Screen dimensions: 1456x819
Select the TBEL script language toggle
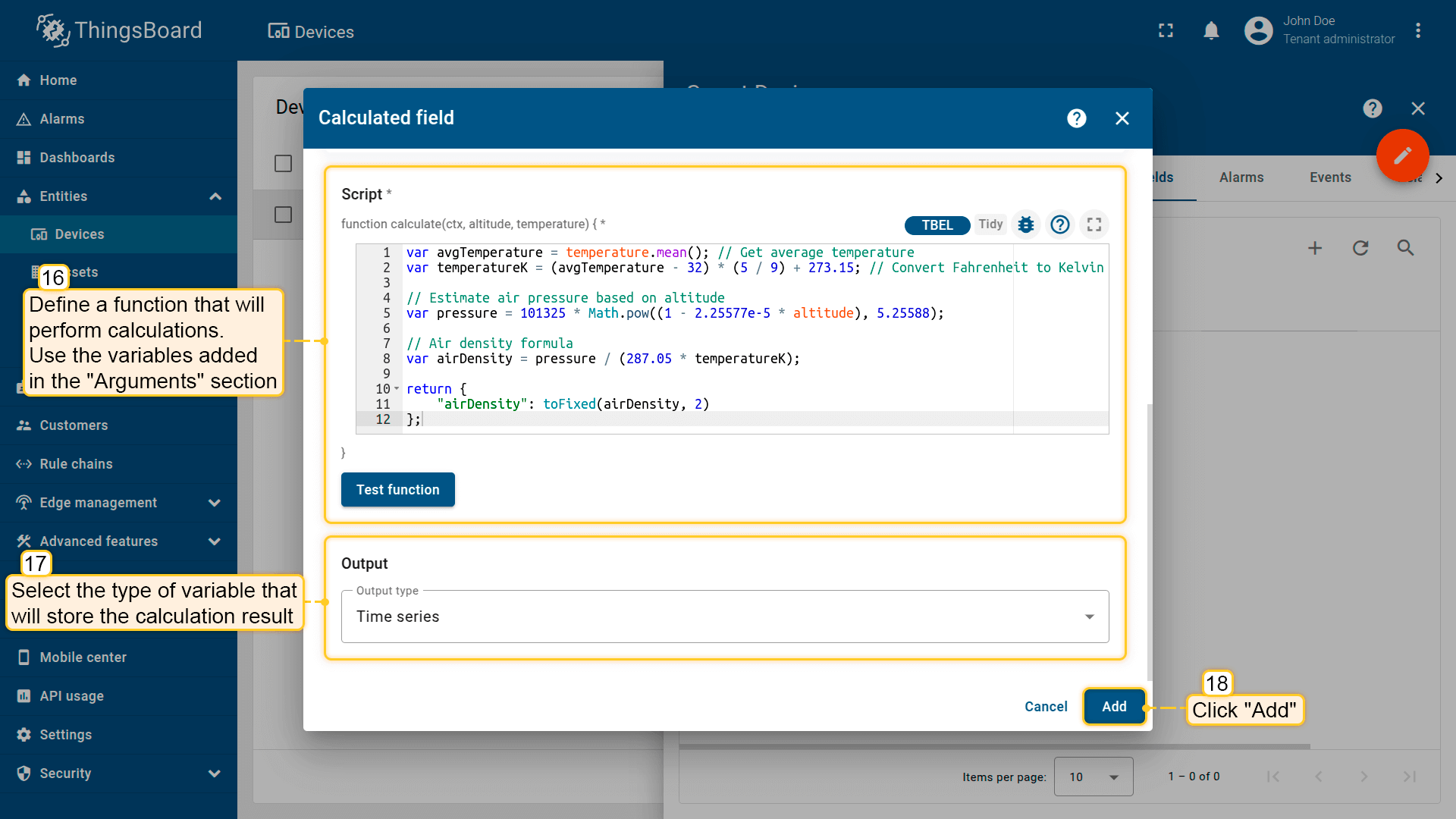937,225
